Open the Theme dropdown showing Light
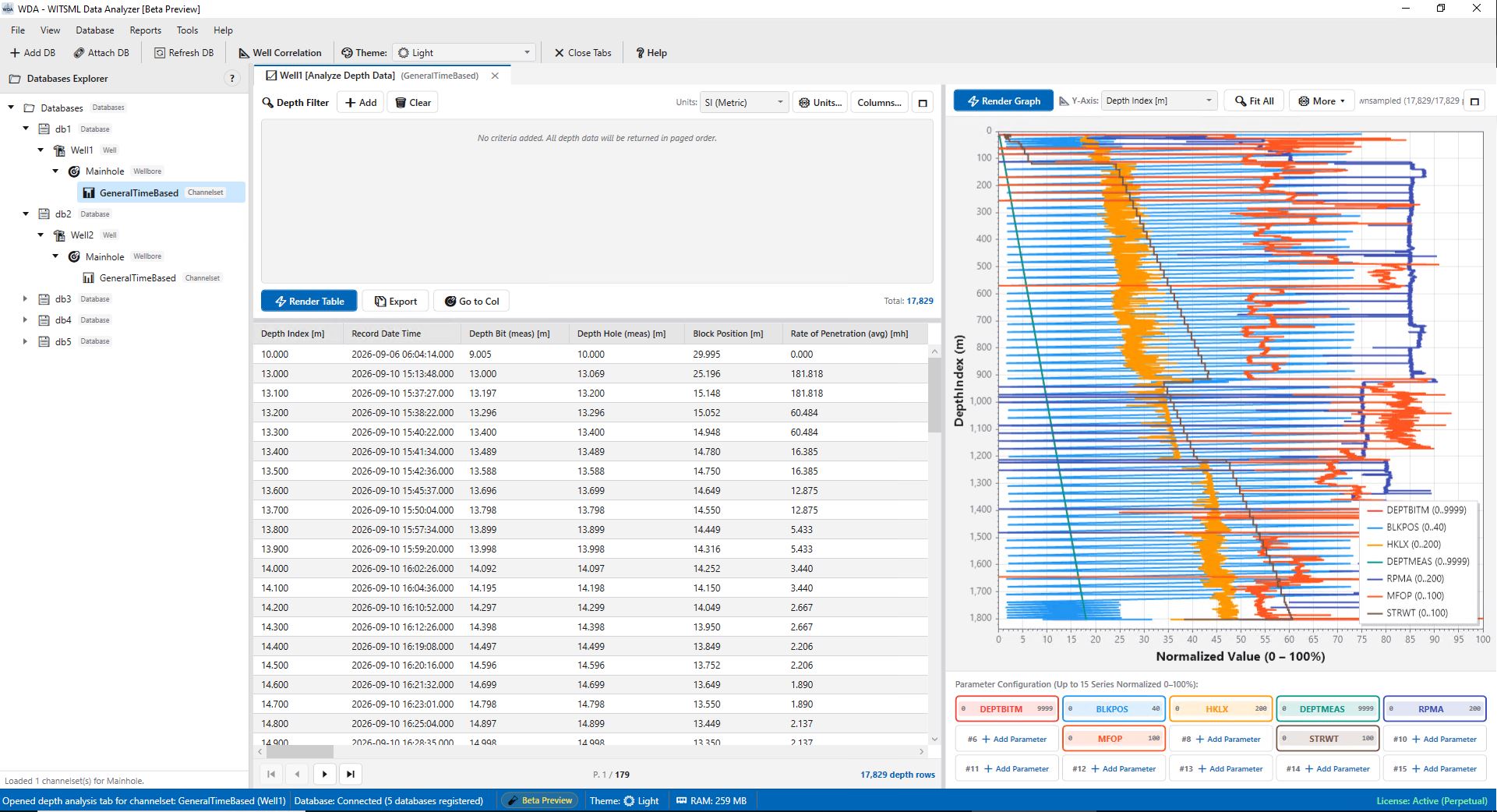 click(464, 53)
